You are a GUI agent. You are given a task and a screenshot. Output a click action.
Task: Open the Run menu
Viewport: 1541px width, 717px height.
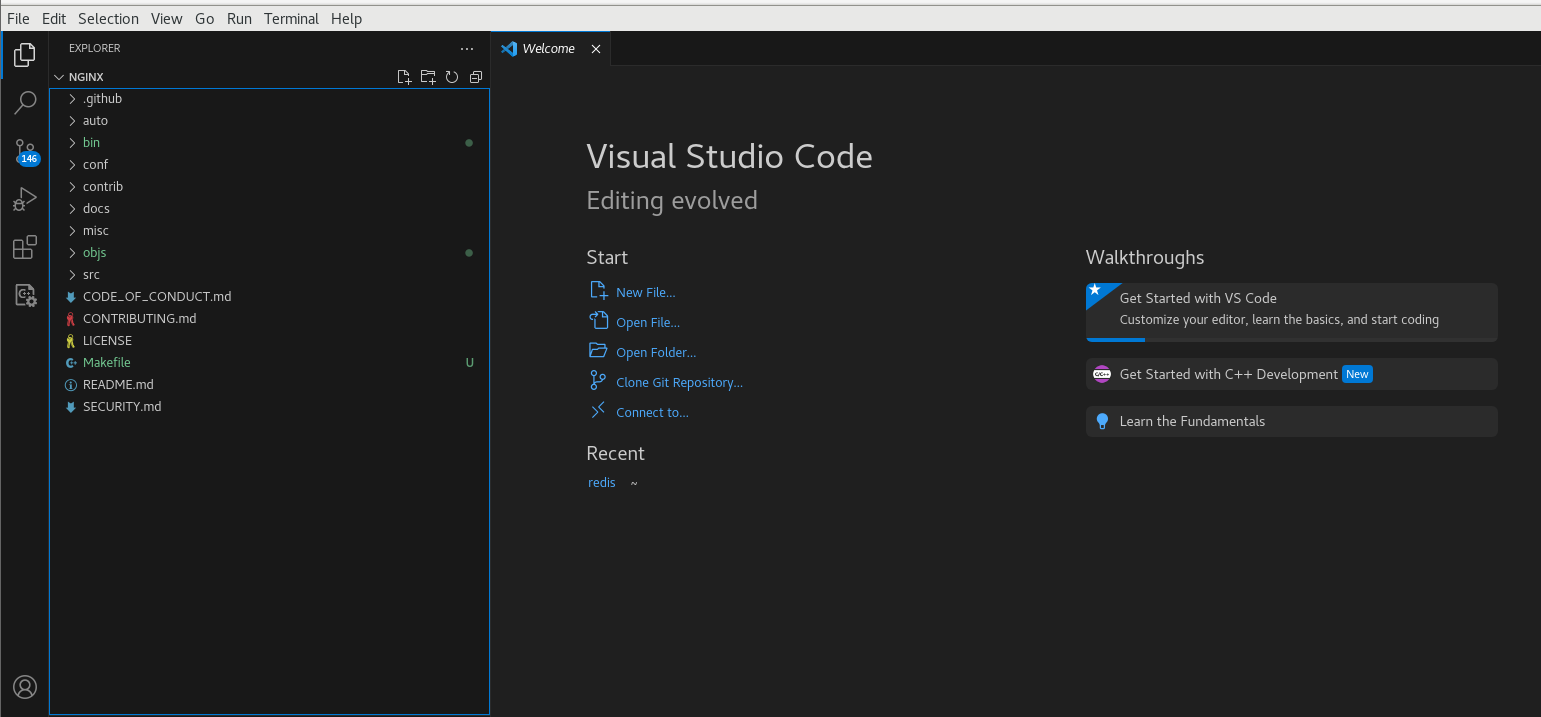click(x=239, y=18)
